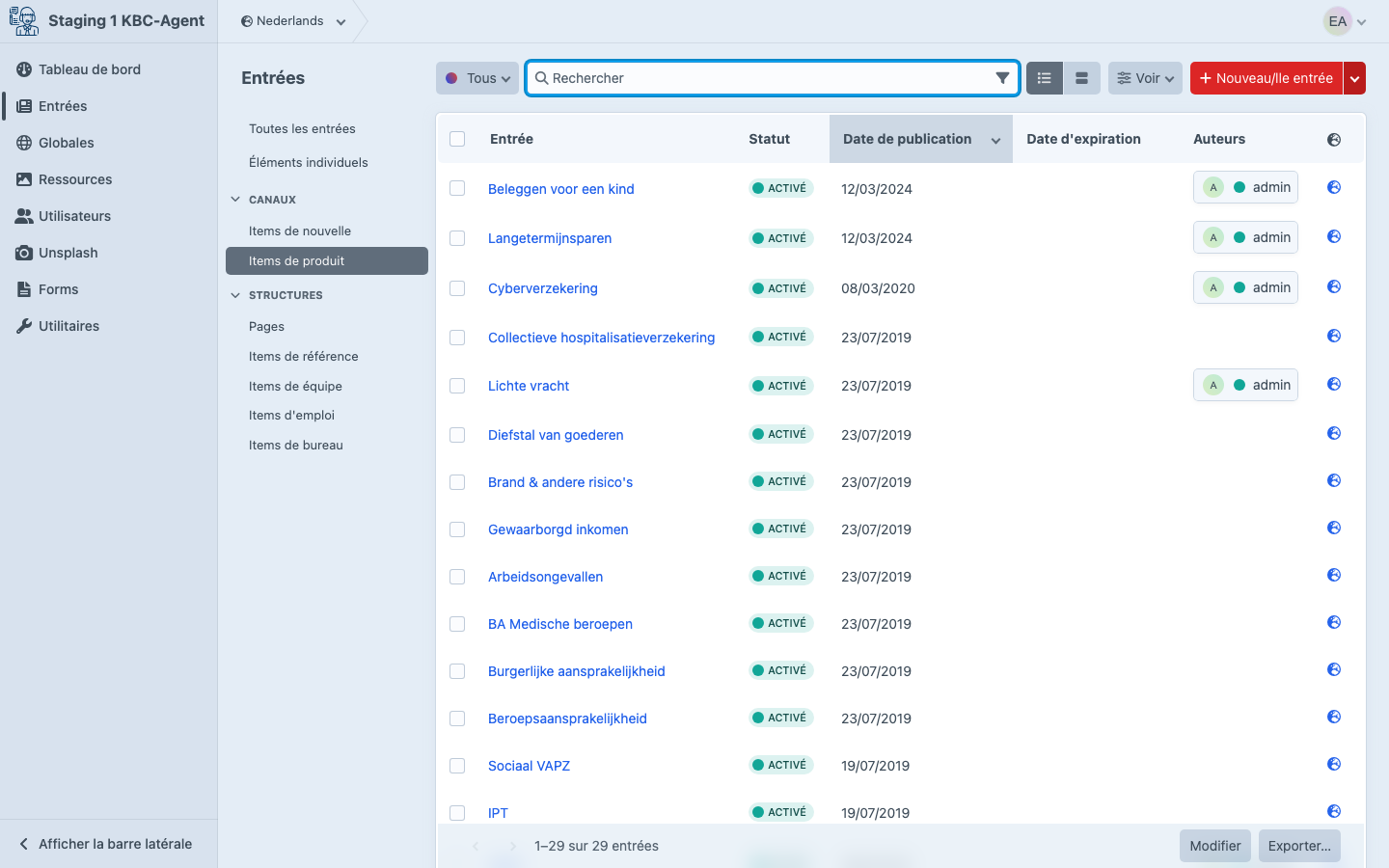Open the Cyberverzekering entry
Image resolution: width=1389 pixels, height=868 pixels.
pyautogui.click(x=543, y=288)
